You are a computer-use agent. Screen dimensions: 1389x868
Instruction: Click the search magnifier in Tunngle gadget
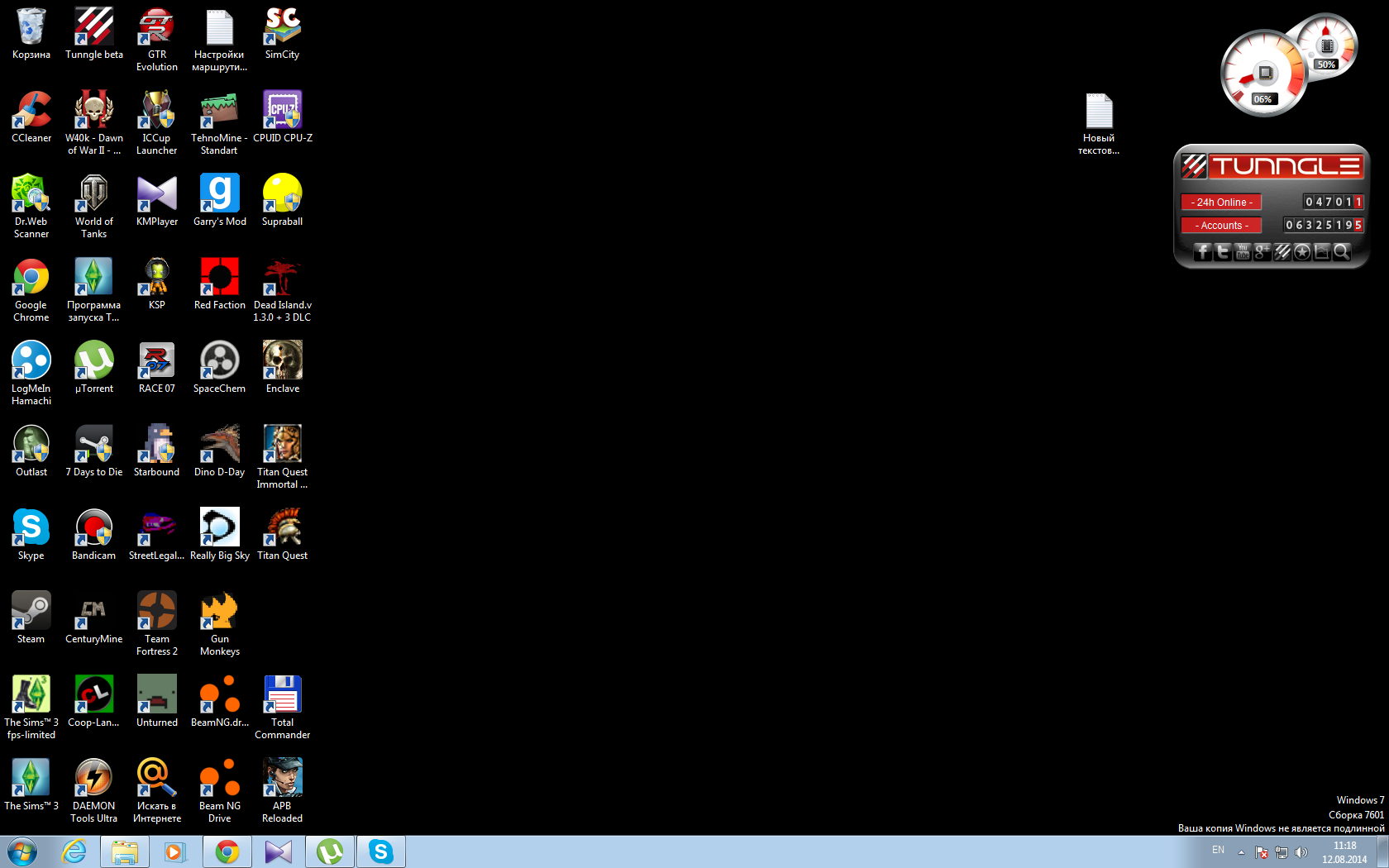tap(1342, 251)
